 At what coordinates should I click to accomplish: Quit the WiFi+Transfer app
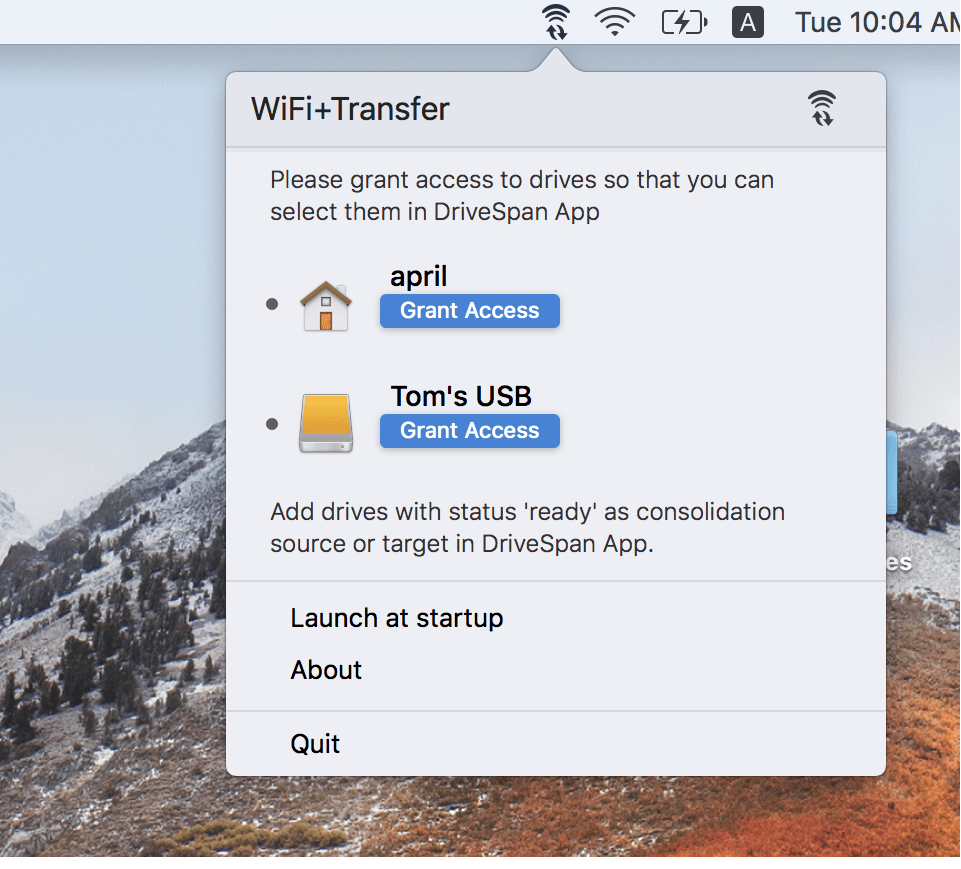pyautogui.click(x=315, y=744)
